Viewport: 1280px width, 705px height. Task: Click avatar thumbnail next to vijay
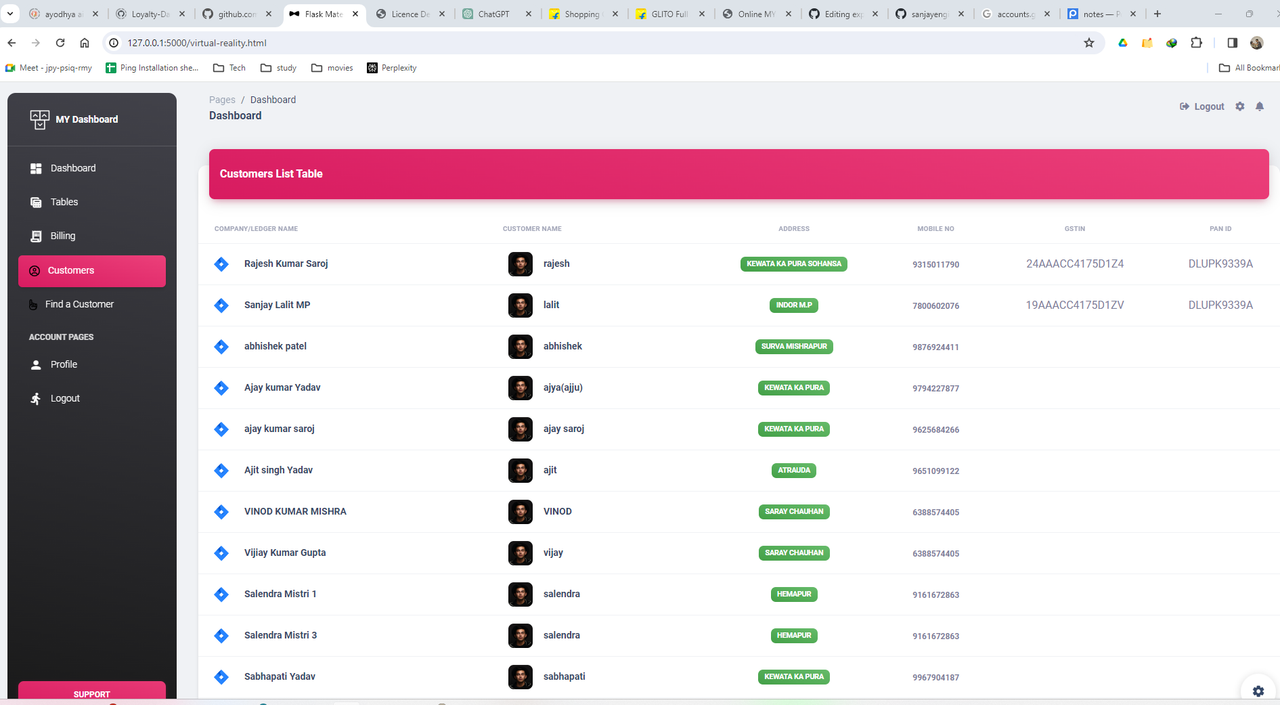point(520,553)
